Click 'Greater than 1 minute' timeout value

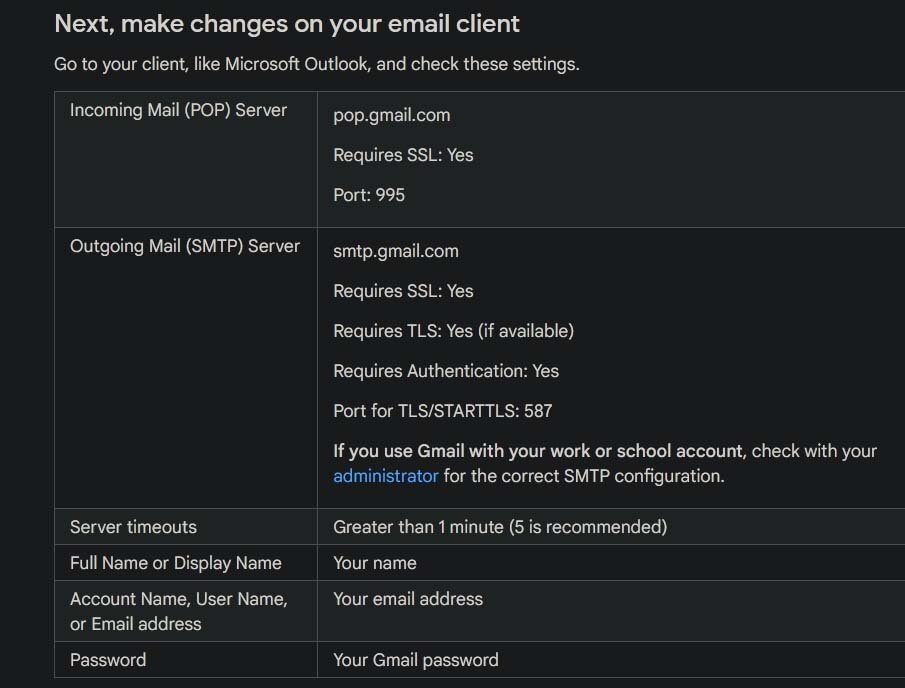pyautogui.click(x=499, y=527)
